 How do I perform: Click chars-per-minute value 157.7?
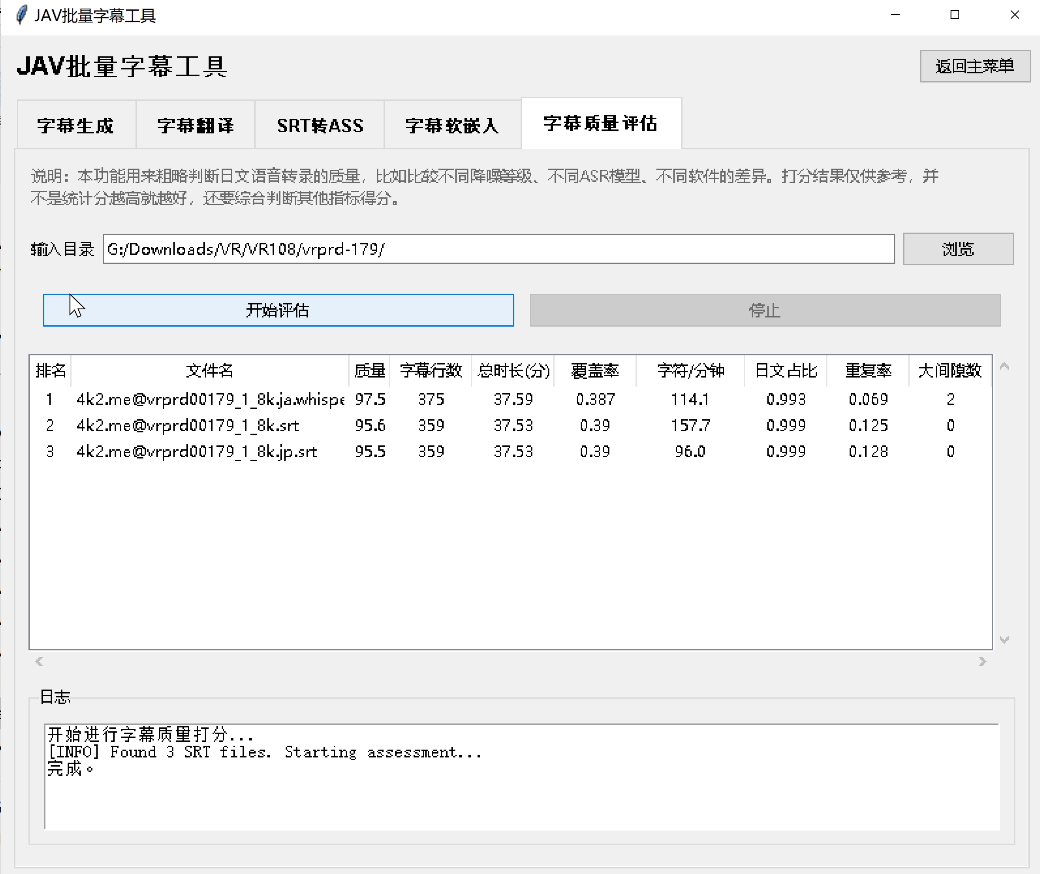(690, 425)
